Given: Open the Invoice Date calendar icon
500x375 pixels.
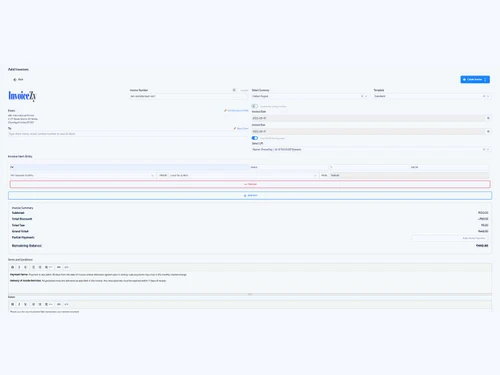Looking at the screenshot, I should [x=488, y=118].
